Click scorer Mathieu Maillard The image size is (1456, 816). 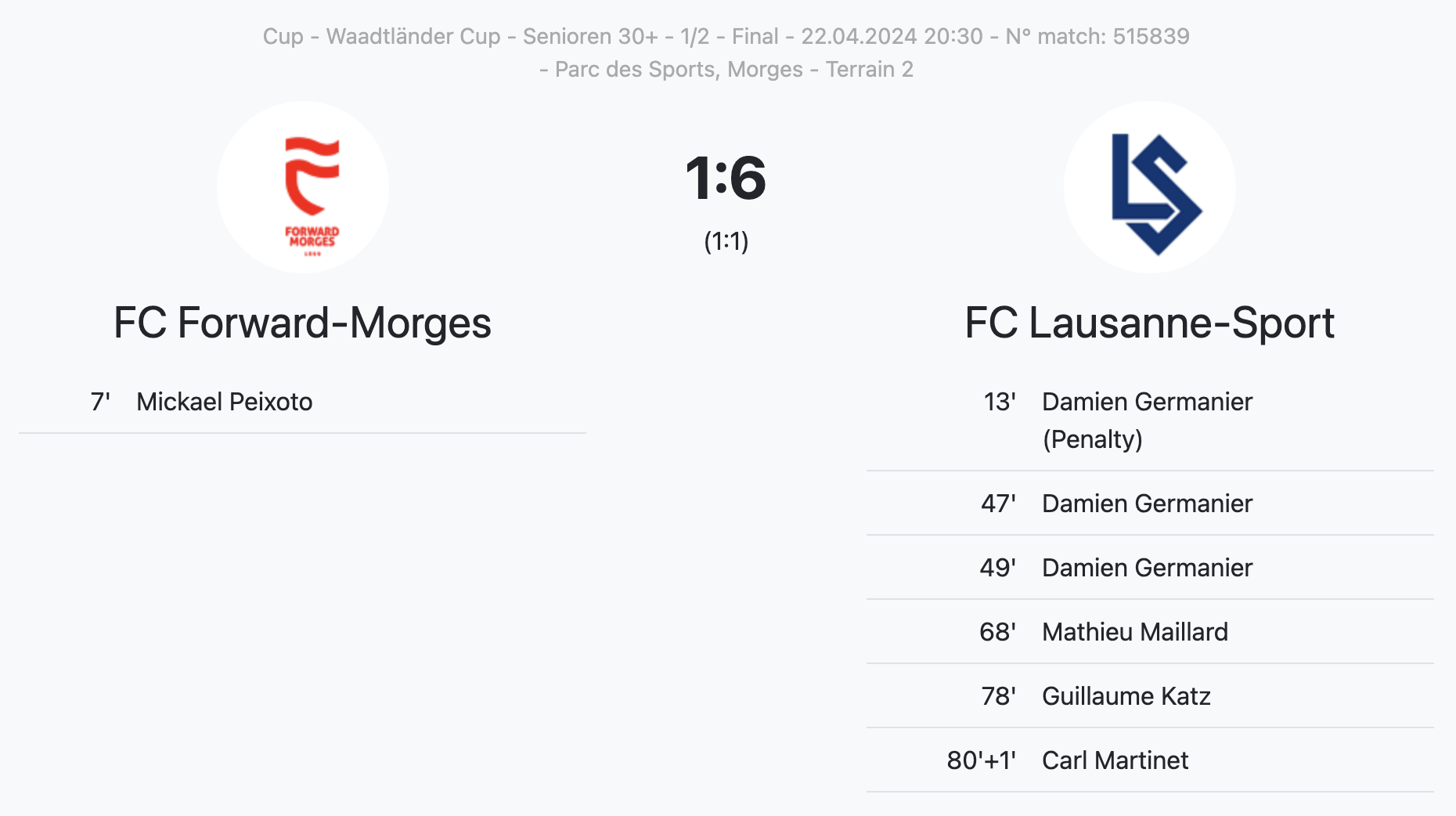click(1135, 632)
